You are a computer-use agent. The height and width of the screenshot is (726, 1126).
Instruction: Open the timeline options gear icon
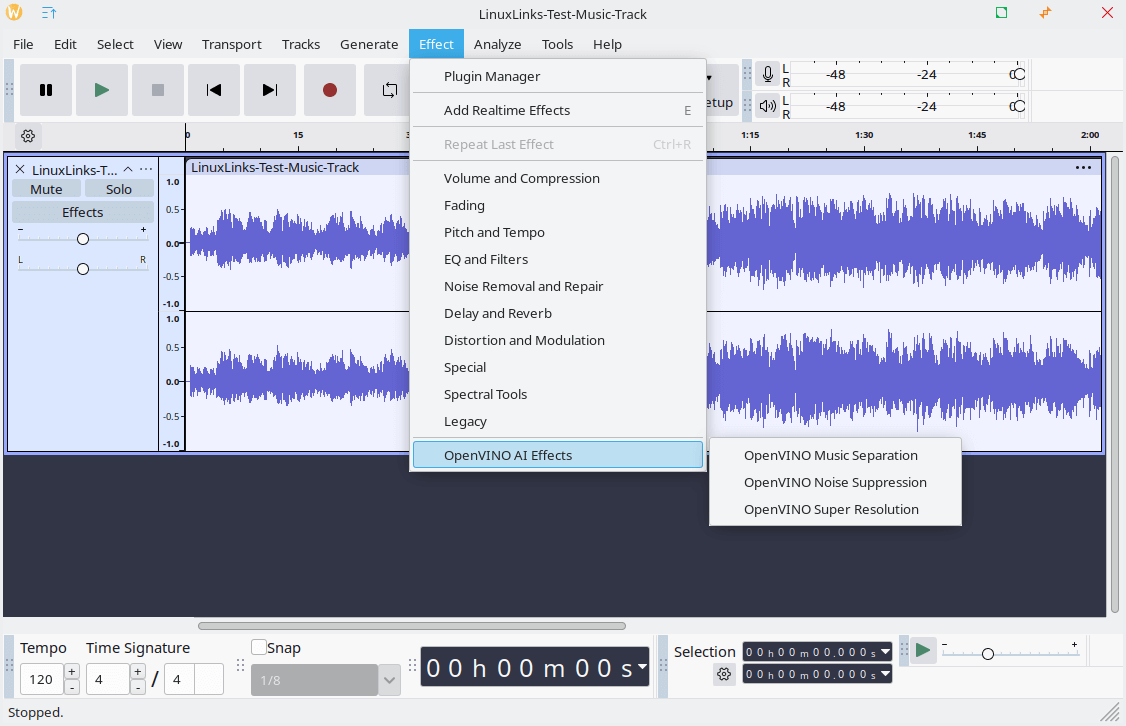click(28, 136)
